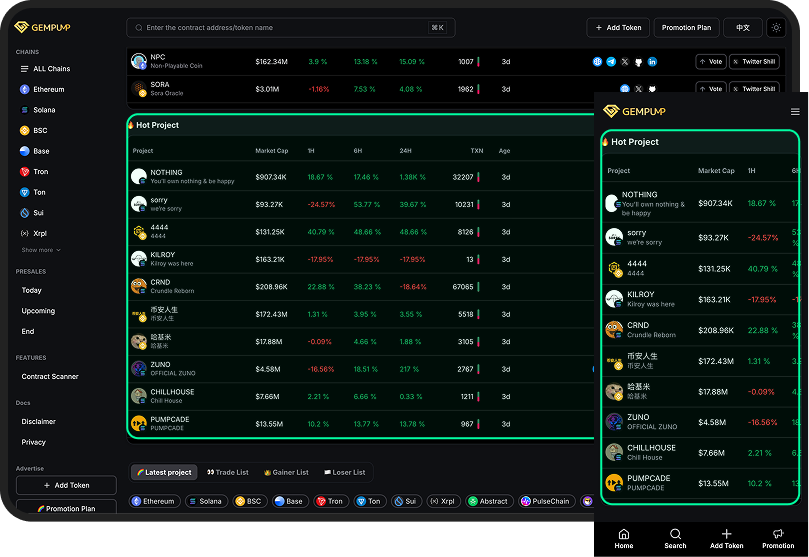Filter by Sui chip
The width and height of the screenshot is (809, 557).
406,501
